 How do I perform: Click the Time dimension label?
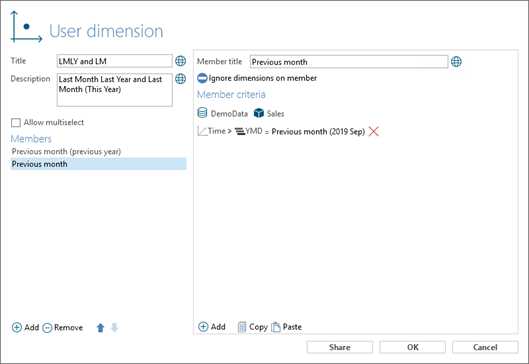[x=217, y=131]
